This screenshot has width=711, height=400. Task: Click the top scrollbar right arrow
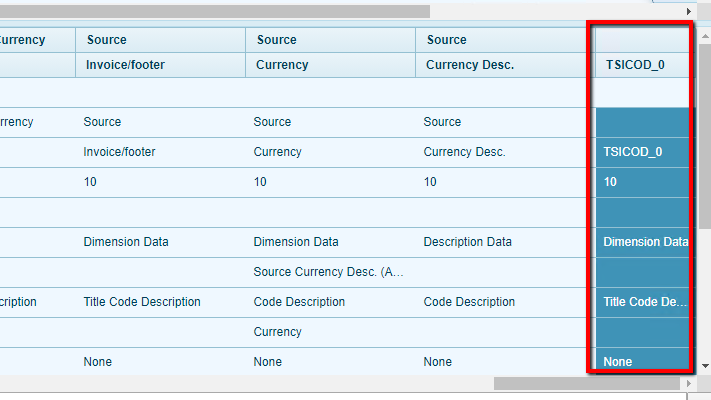coord(689,11)
